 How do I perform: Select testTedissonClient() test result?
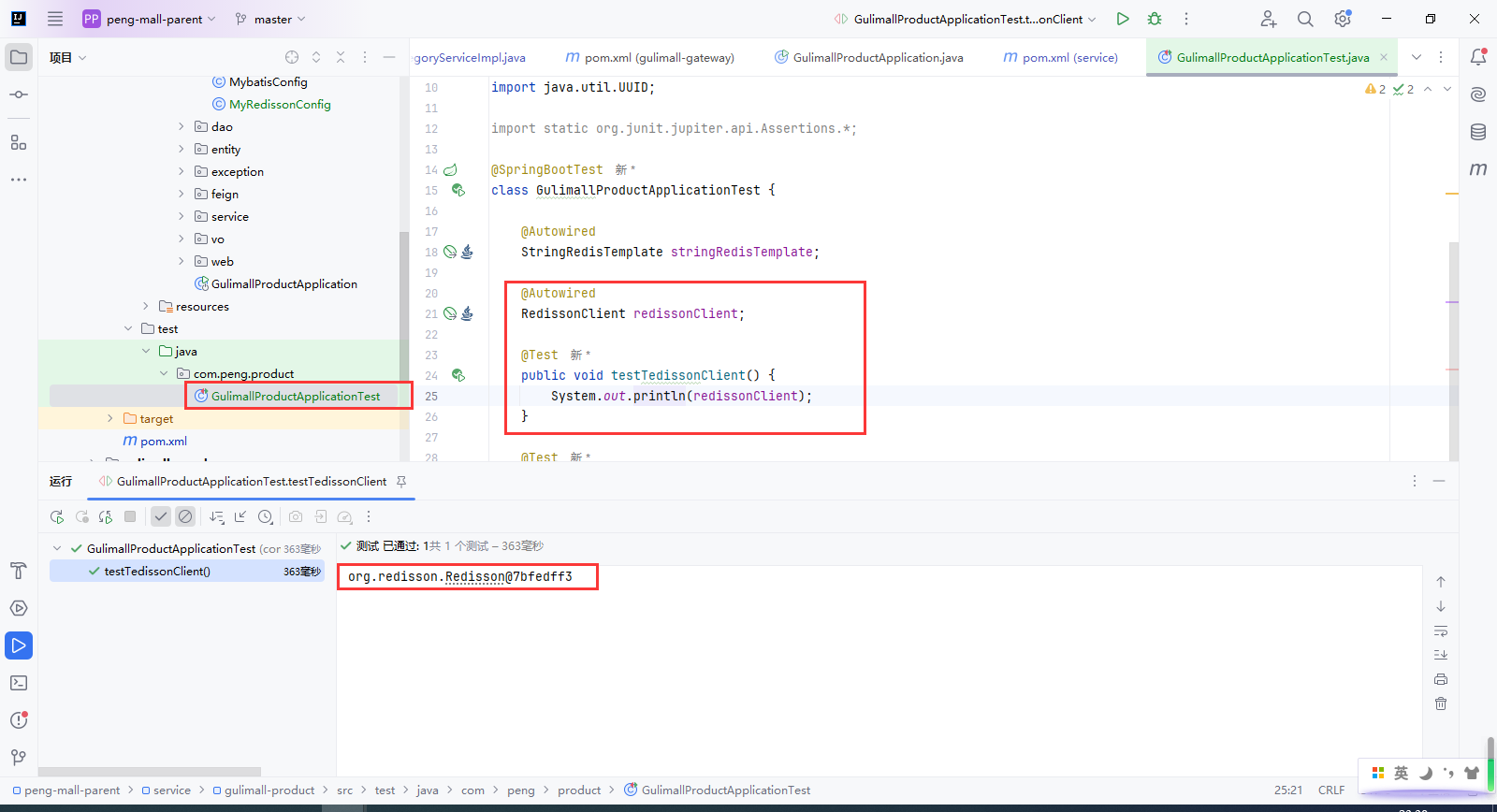coord(187,571)
